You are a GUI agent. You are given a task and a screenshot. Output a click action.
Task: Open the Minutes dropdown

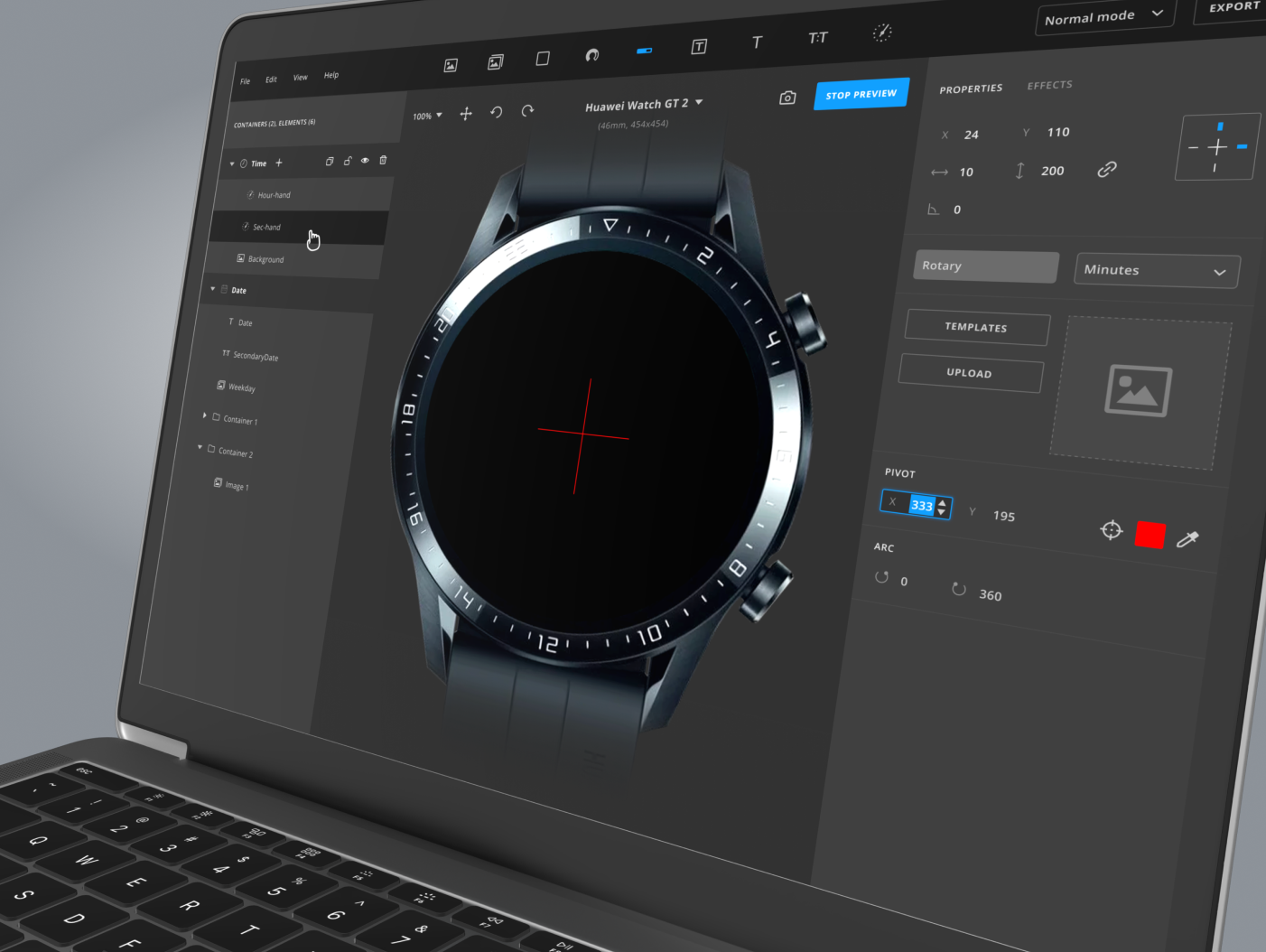(x=1156, y=270)
